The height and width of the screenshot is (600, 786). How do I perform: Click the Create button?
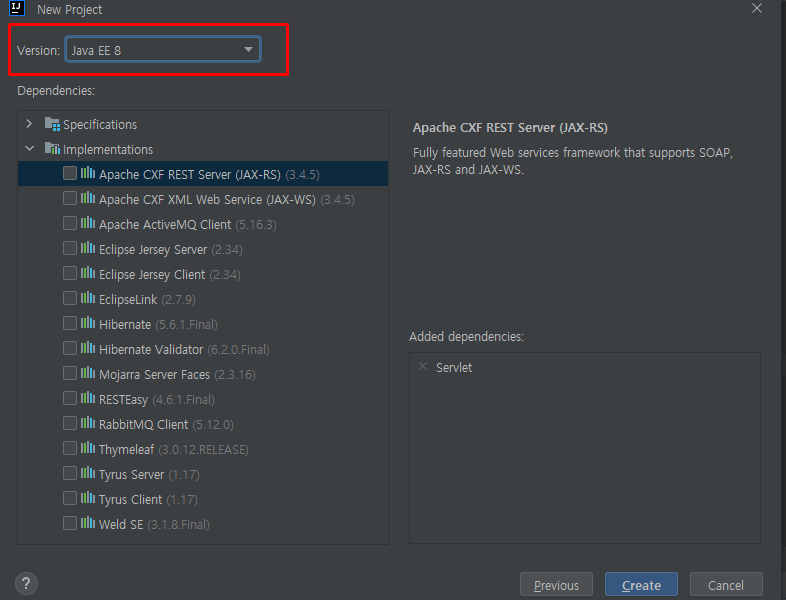pyautogui.click(x=641, y=585)
